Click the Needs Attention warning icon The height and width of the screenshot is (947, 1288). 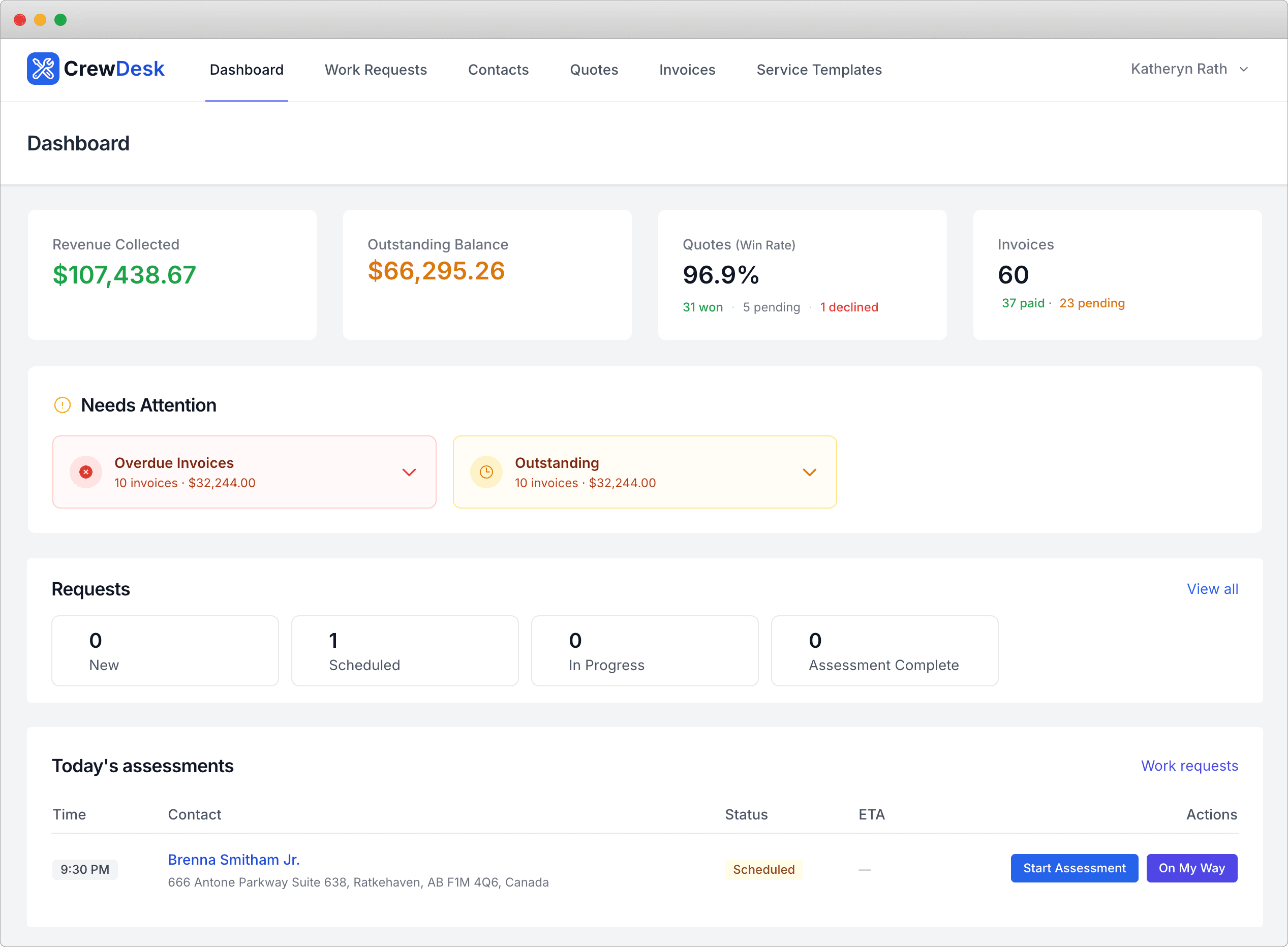pyautogui.click(x=63, y=405)
